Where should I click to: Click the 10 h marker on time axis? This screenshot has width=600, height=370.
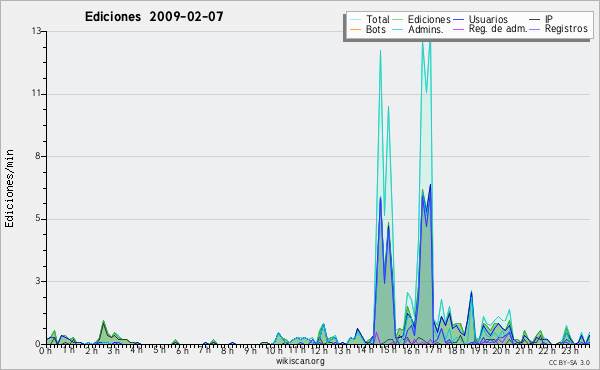(x=274, y=350)
